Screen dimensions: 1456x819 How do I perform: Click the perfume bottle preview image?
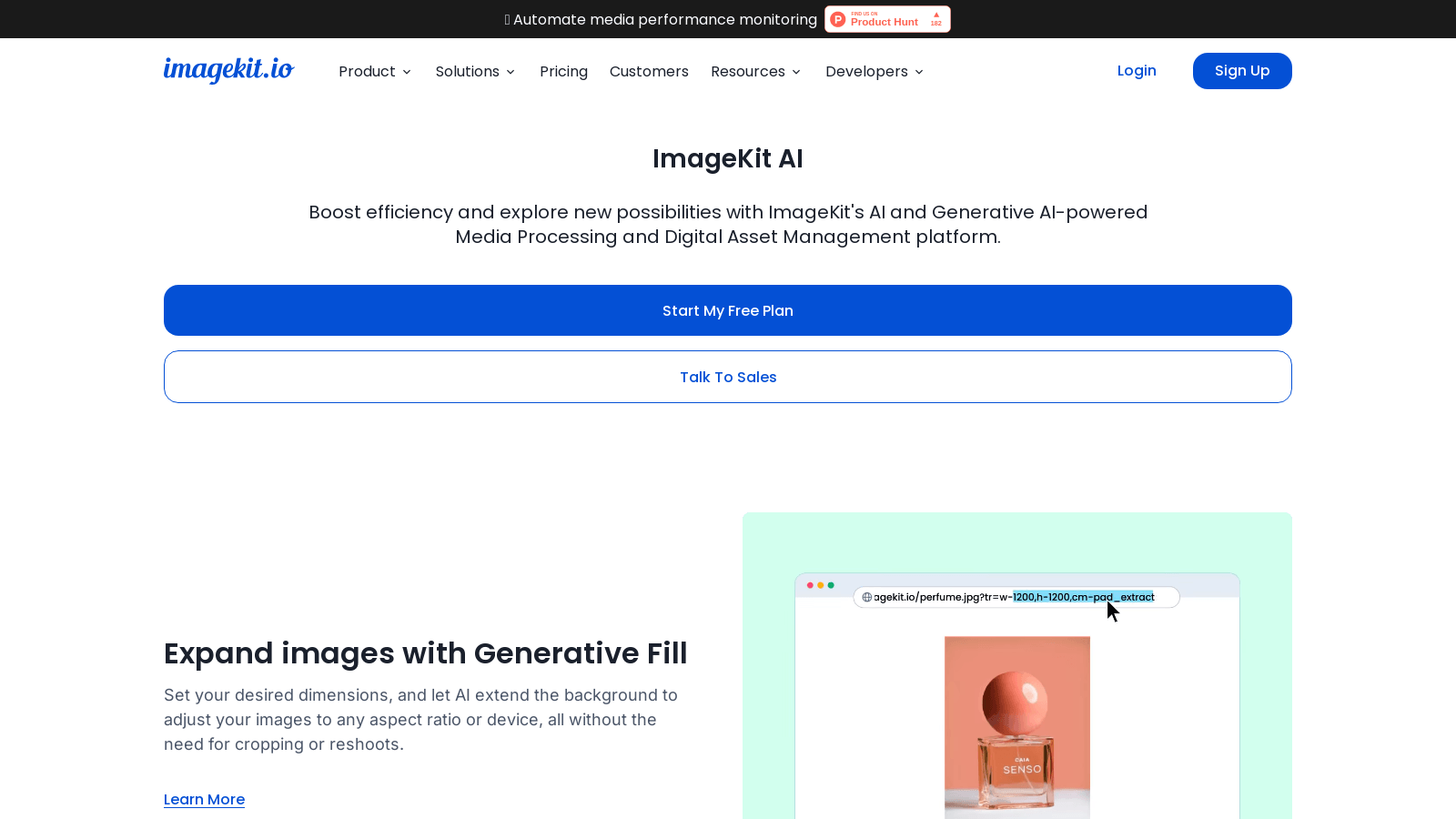click(x=1017, y=727)
